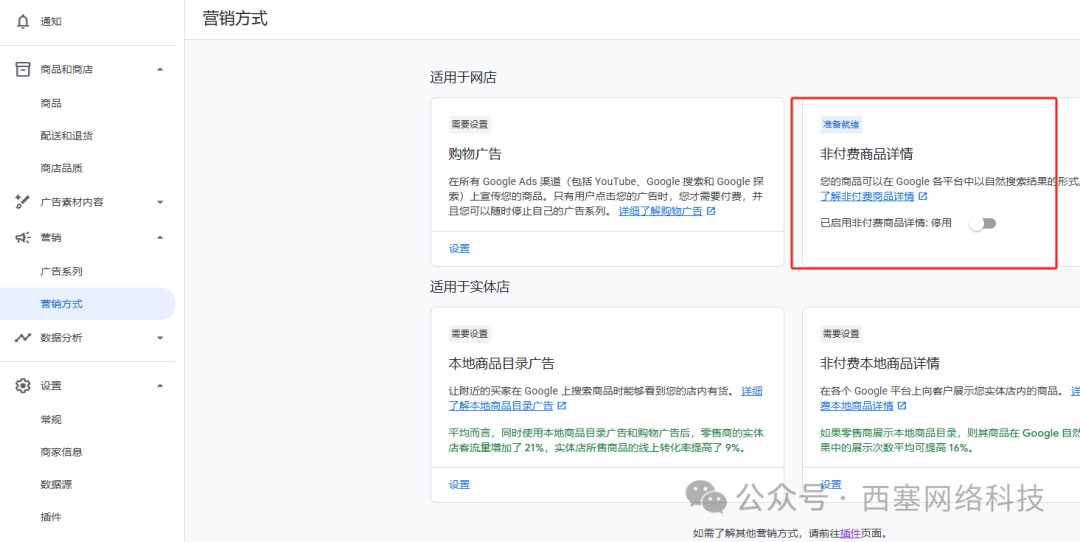The height and width of the screenshot is (542, 1080).
Task: Click external link icon after 了解本地商品目录广告
Action: coord(562,406)
